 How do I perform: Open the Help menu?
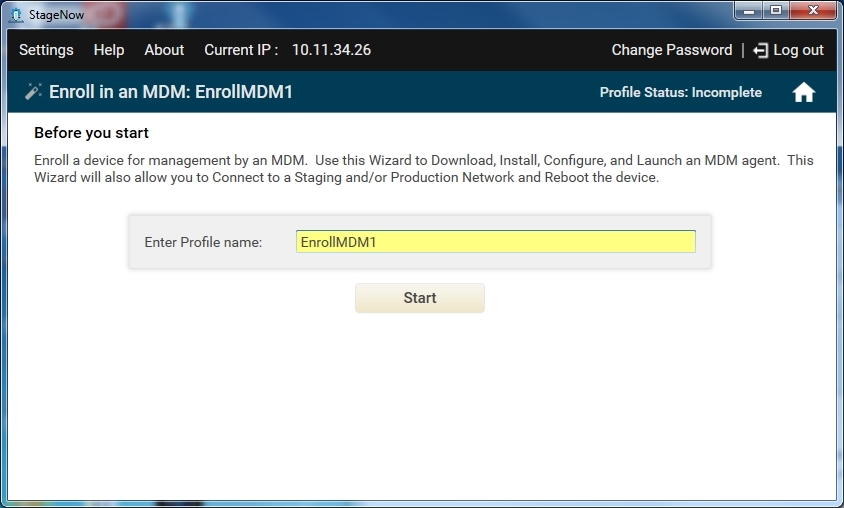point(109,50)
